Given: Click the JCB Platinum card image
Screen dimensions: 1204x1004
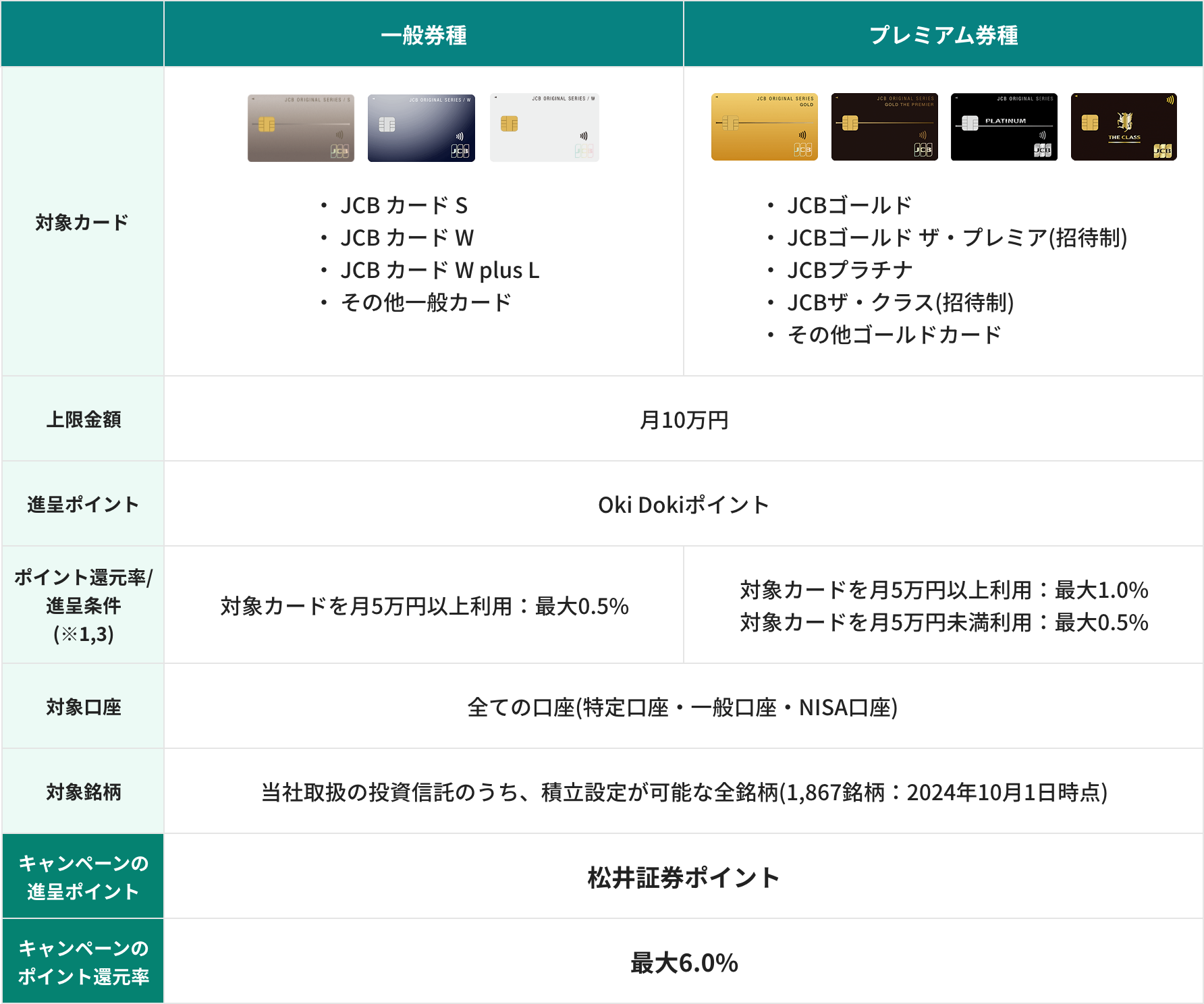Looking at the screenshot, I should pos(1004,127).
